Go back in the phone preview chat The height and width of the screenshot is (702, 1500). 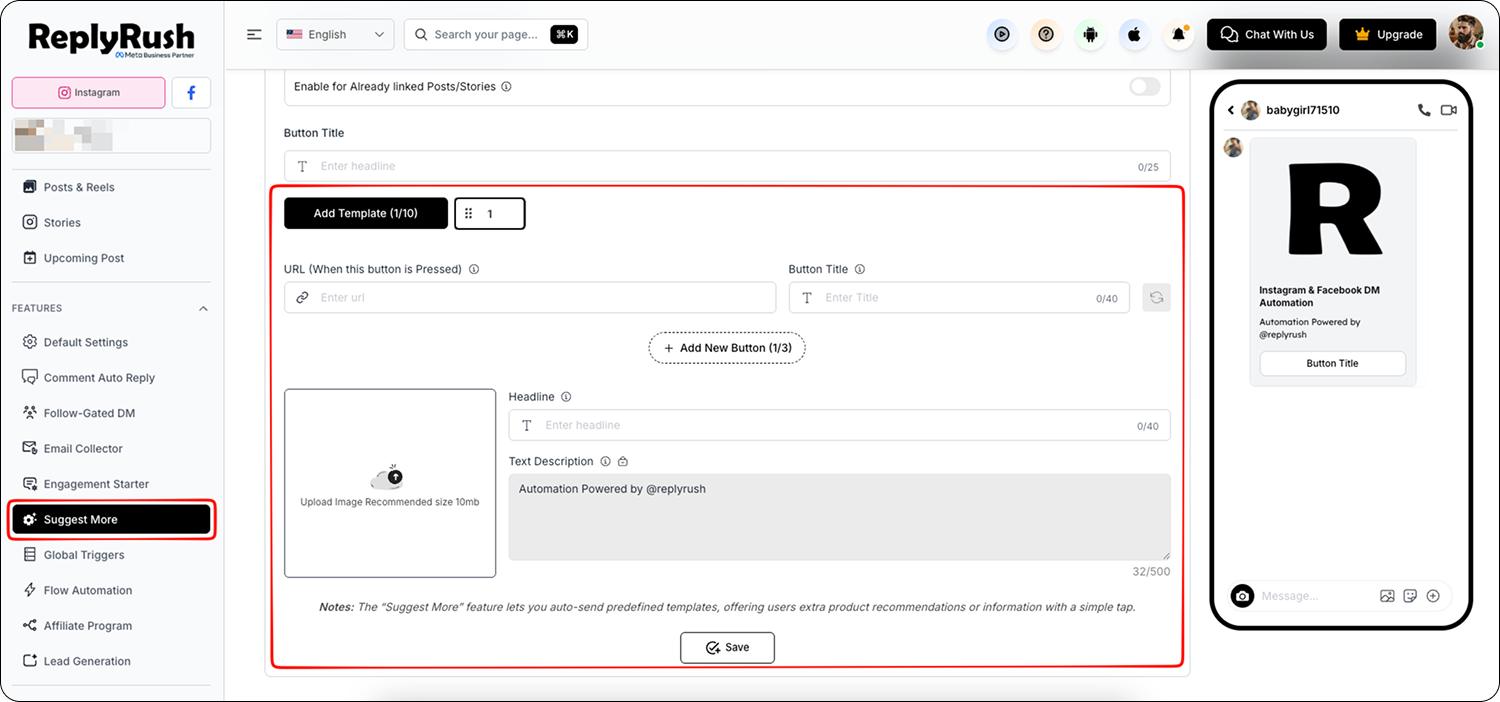(x=1231, y=110)
